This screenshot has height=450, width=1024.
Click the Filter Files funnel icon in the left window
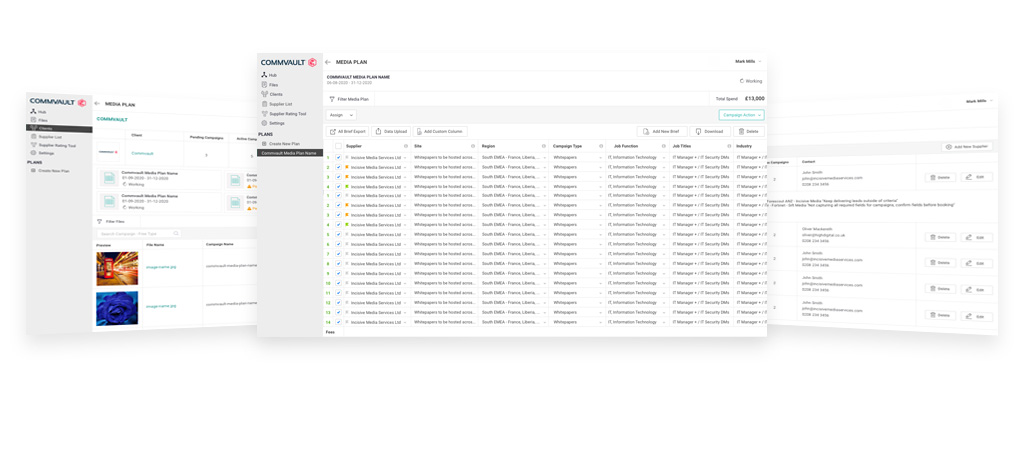[100, 221]
